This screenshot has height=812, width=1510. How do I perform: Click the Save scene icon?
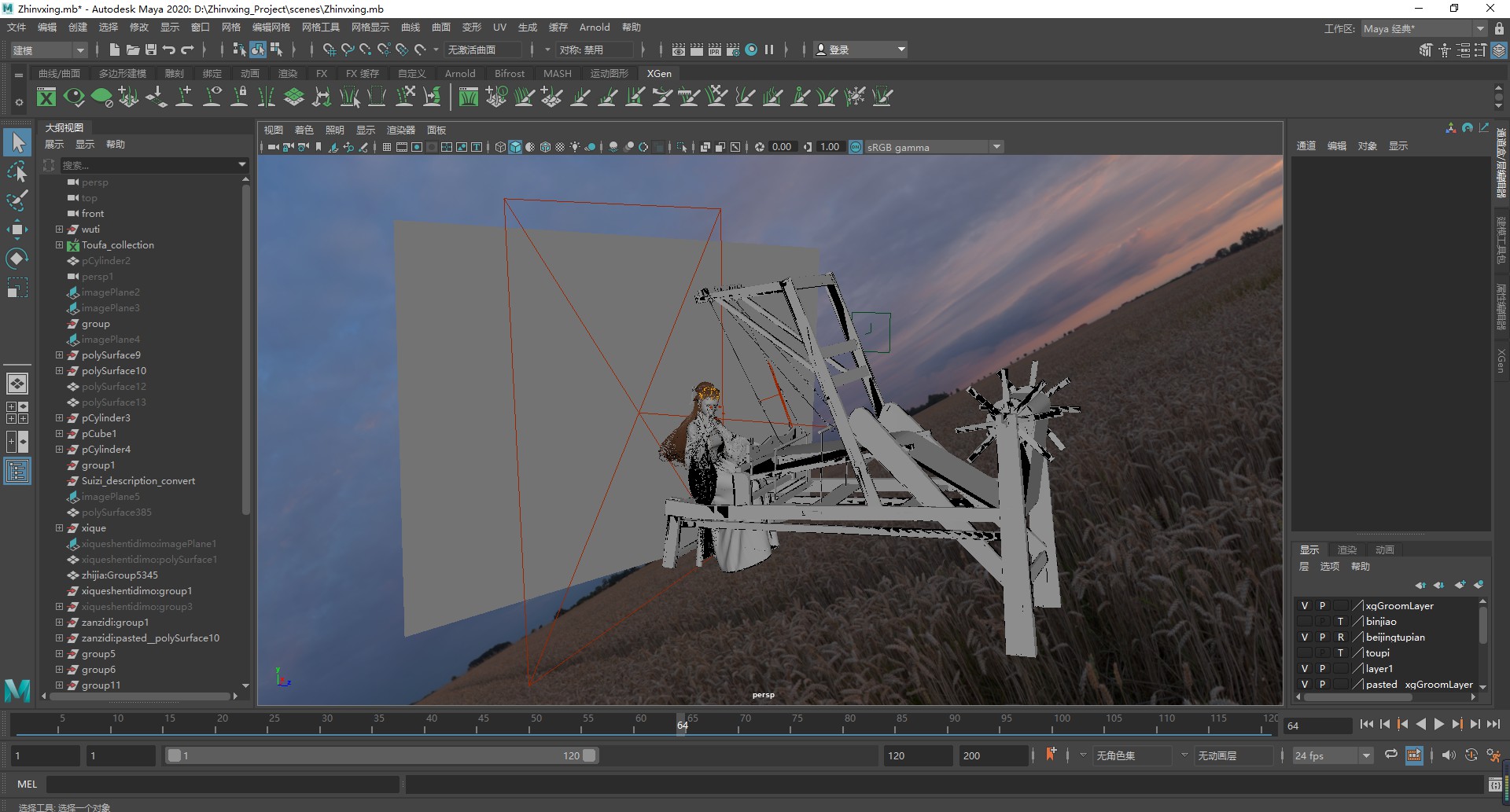[x=150, y=50]
